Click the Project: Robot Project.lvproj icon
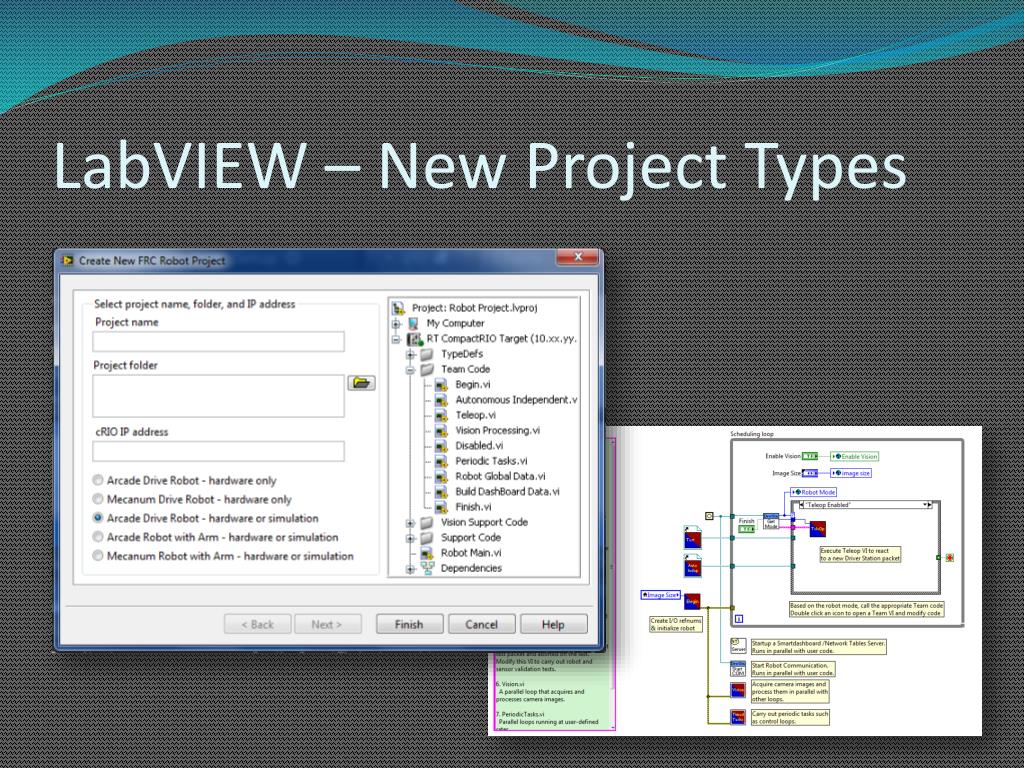 (x=398, y=308)
